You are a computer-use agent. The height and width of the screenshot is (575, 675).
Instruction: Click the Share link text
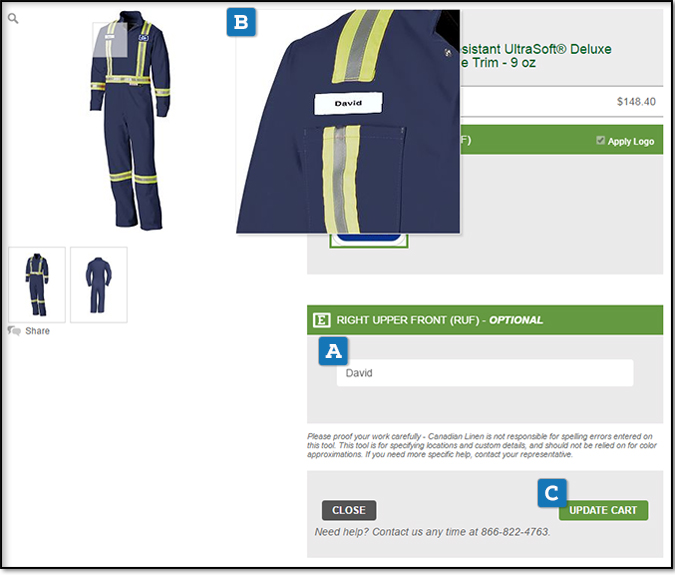(38, 331)
